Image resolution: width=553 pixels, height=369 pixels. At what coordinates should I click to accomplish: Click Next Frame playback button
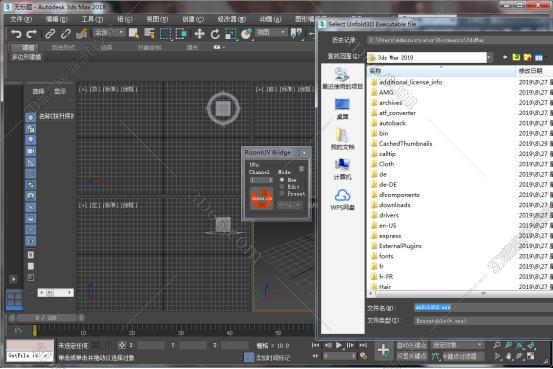point(350,345)
